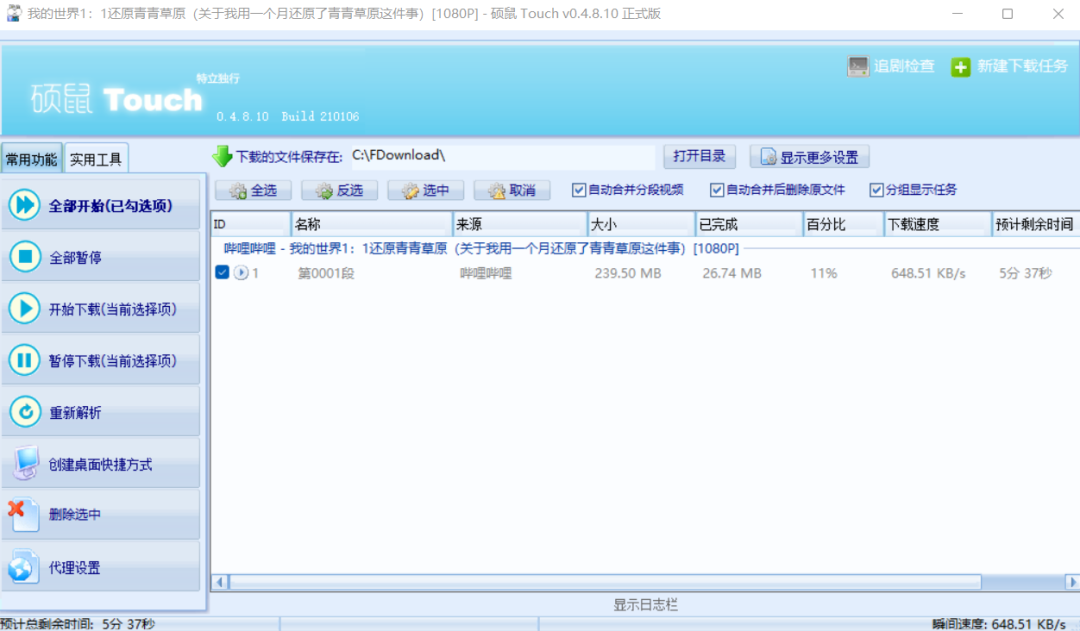Select the 全部开始 sidebar icon

[25, 205]
